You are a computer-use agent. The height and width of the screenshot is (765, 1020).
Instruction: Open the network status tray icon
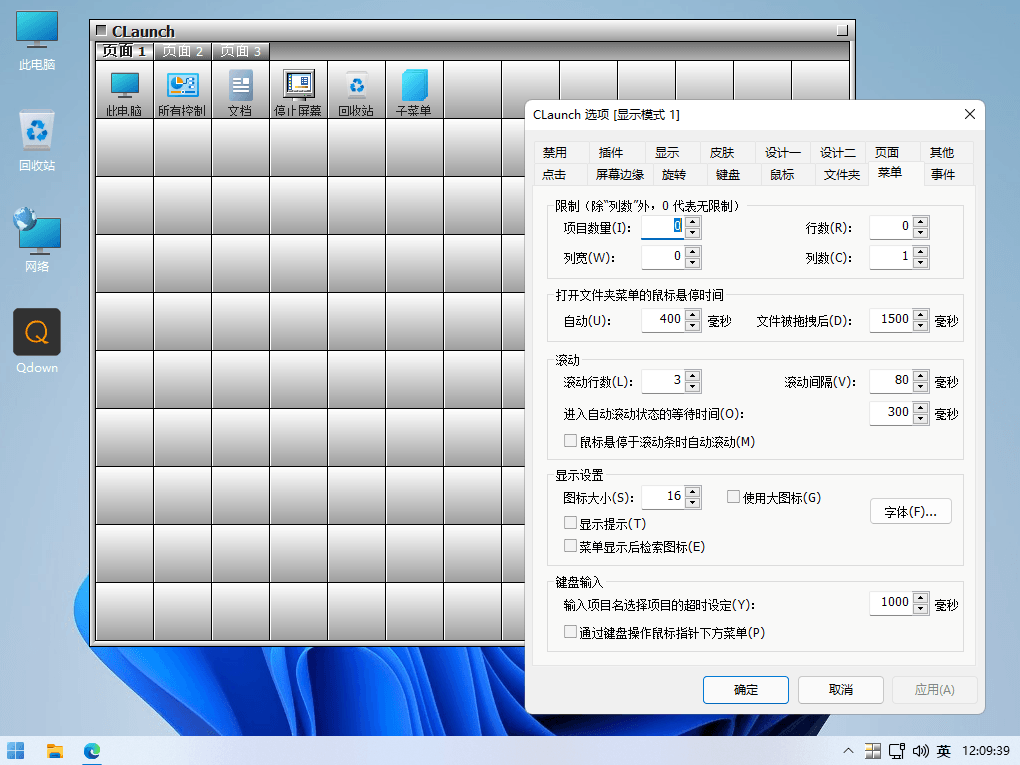[897, 751]
